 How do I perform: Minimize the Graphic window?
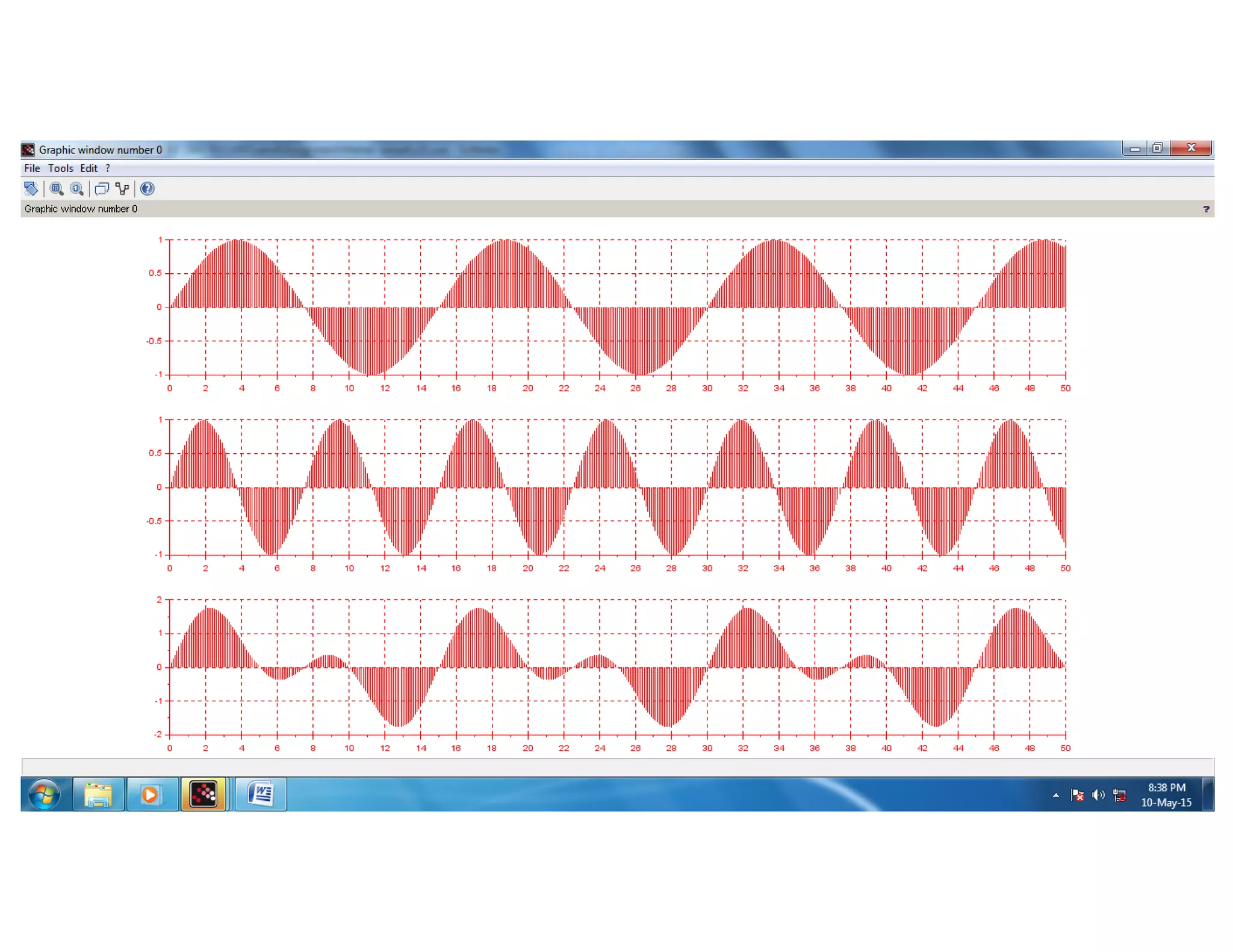pyautogui.click(x=1135, y=149)
